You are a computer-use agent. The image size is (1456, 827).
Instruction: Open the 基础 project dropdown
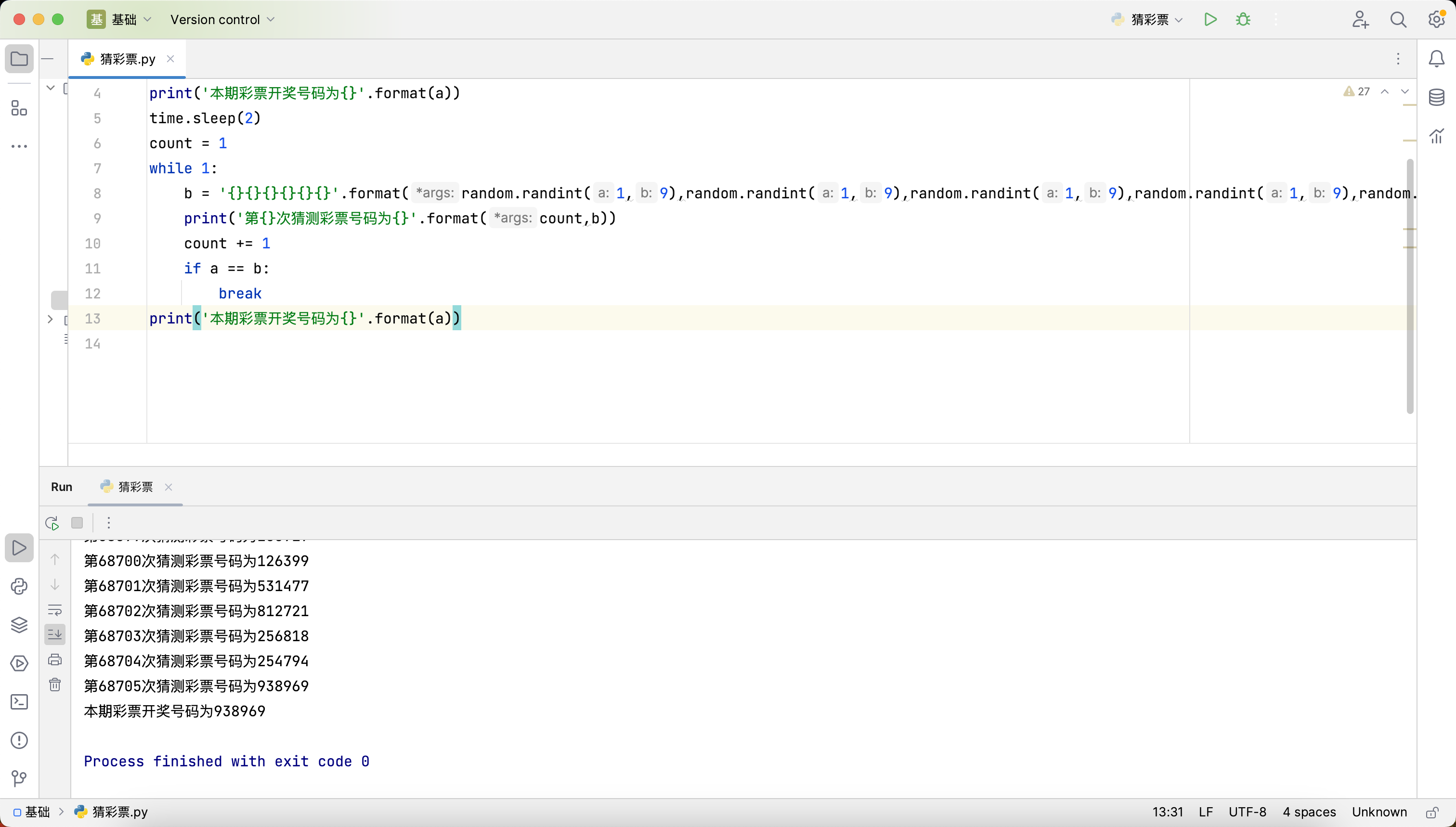pyautogui.click(x=120, y=19)
